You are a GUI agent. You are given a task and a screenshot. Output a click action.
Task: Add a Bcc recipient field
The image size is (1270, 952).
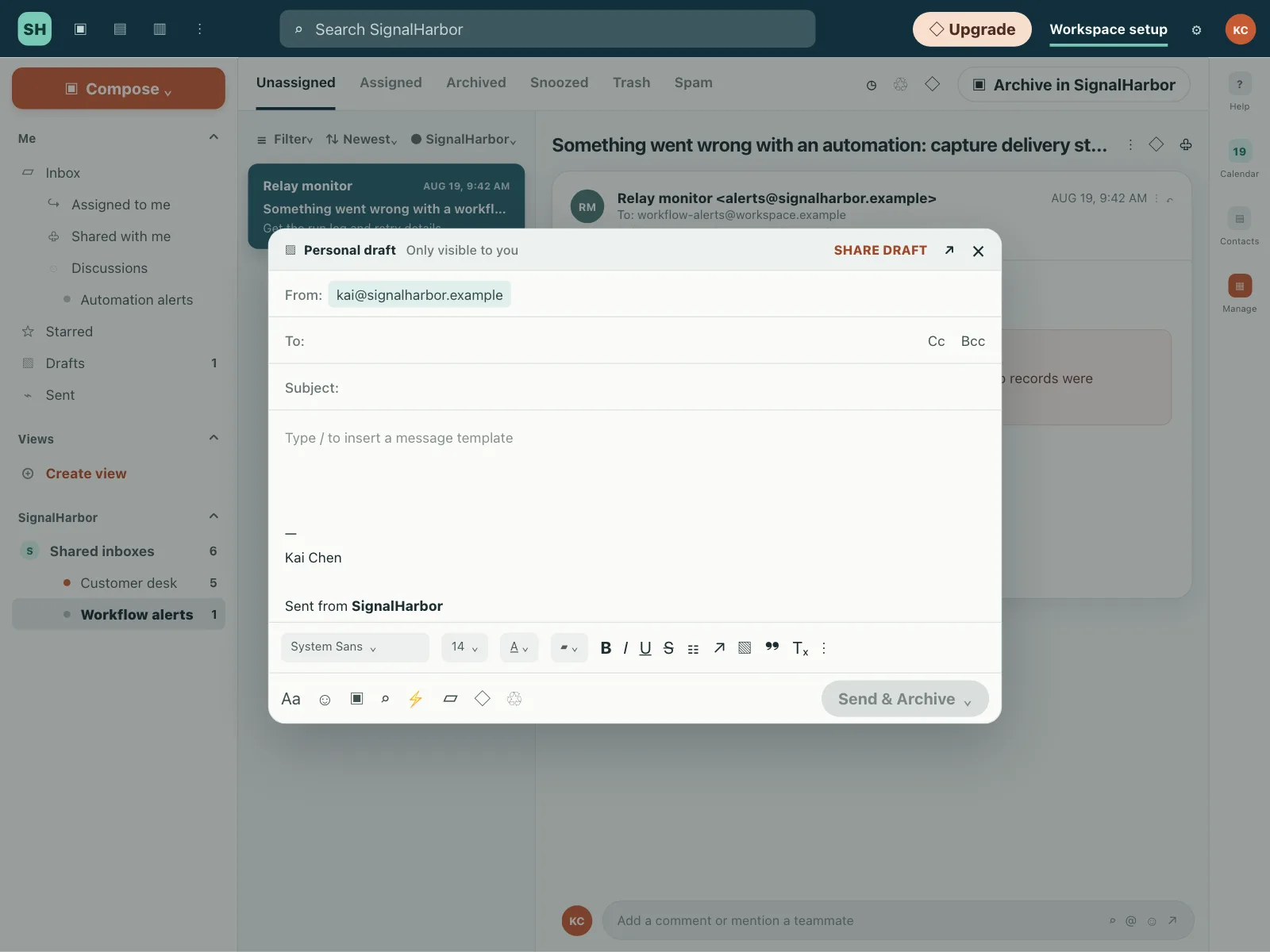pos(973,341)
